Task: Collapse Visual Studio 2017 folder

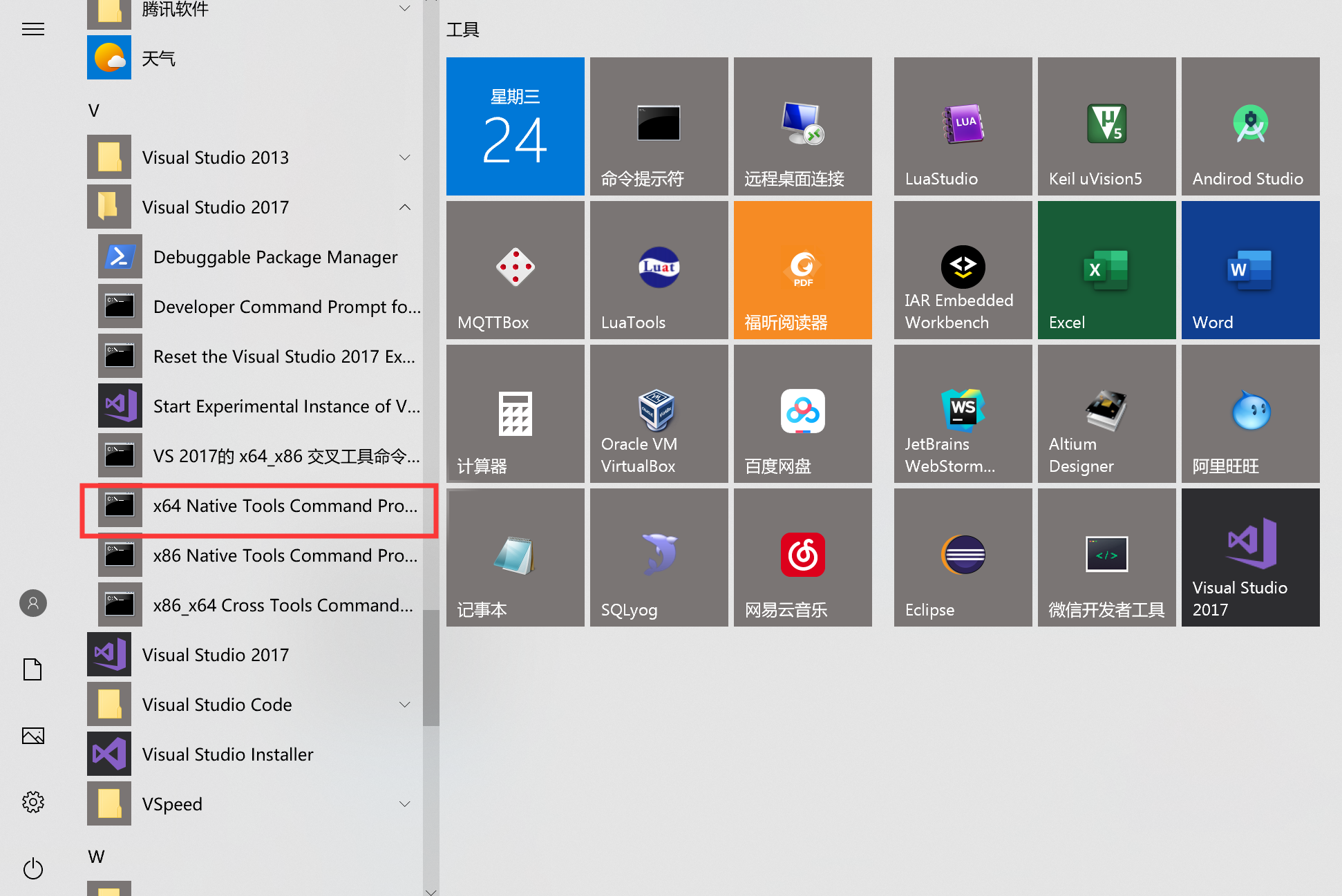Action: [x=254, y=207]
